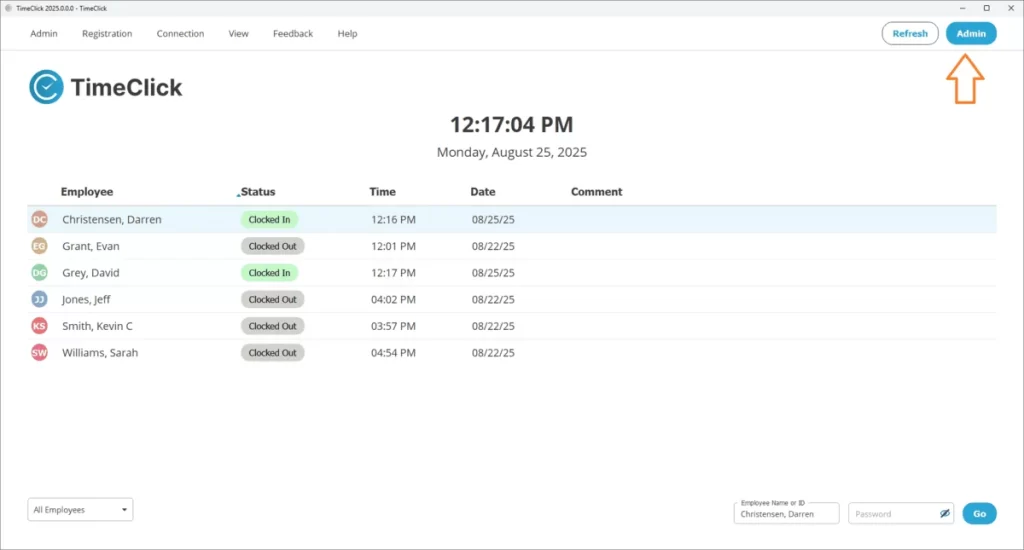This screenshot has height=550, width=1024.
Task: Toggle password visibility eye icon
Action: [x=944, y=513]
